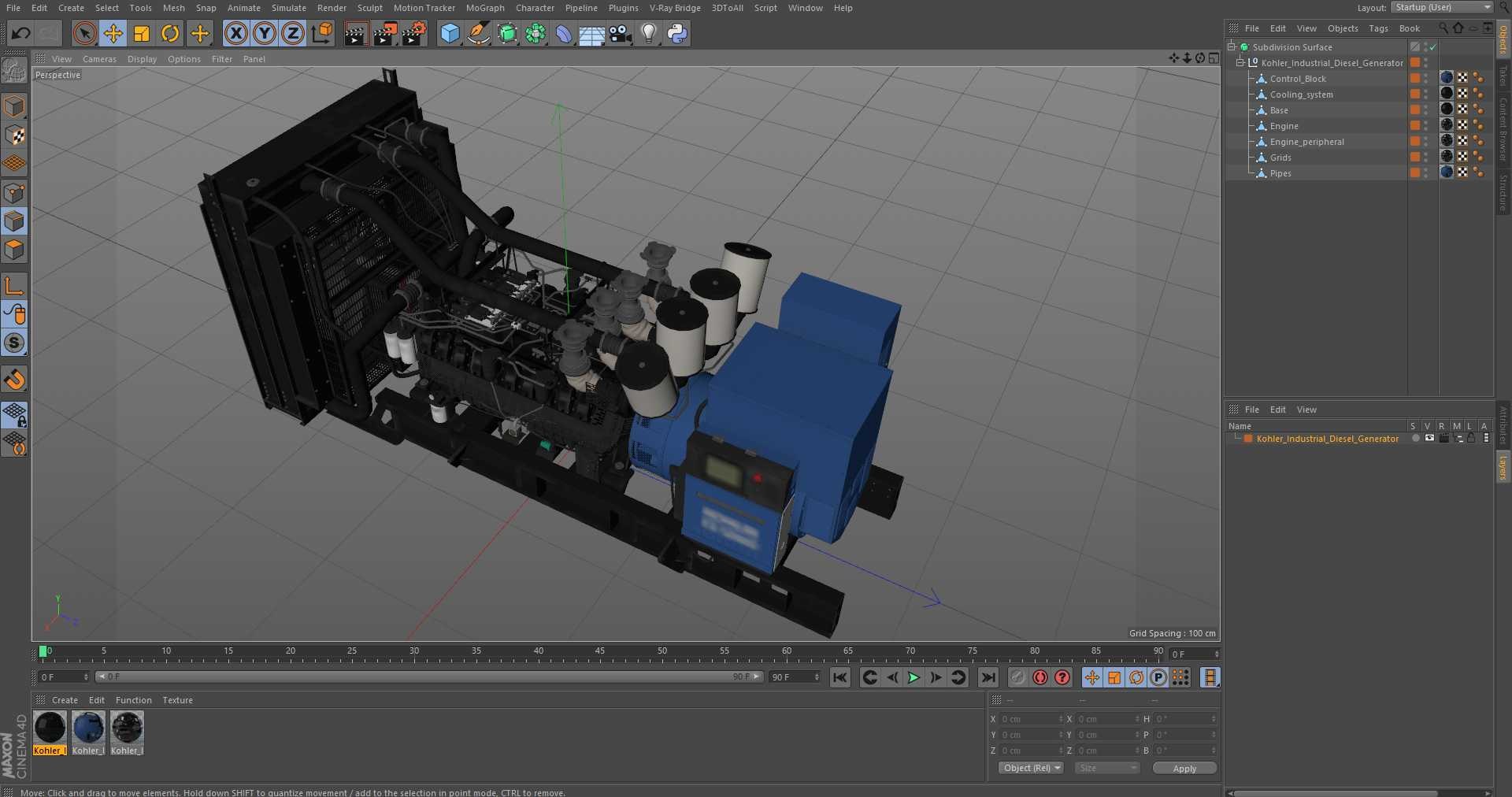This screenshot has height=797, width=1512.
Task: Open Render to Picture Viewer
Action: tap(385, 33)
